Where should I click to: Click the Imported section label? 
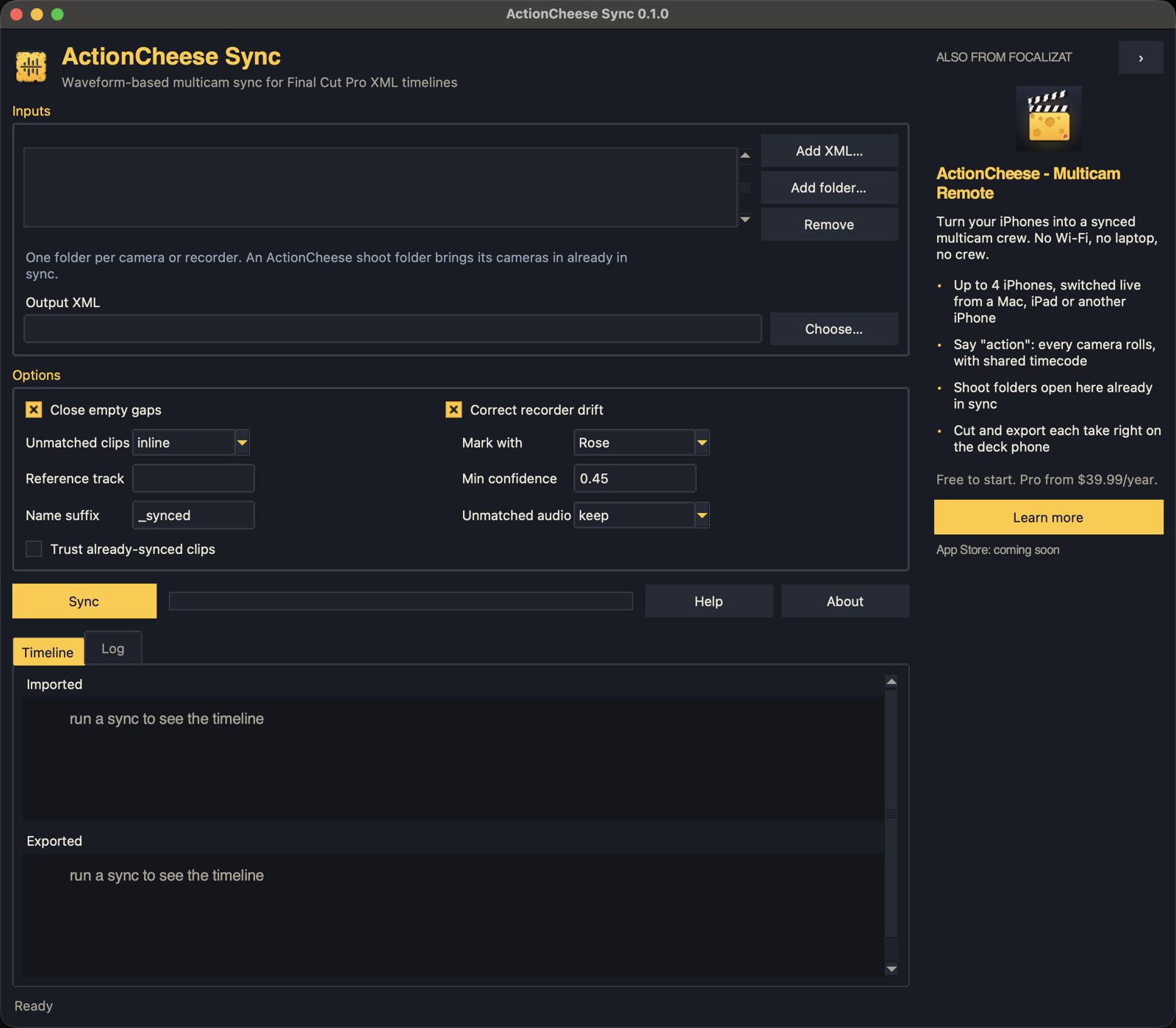(x=54, y=684)
